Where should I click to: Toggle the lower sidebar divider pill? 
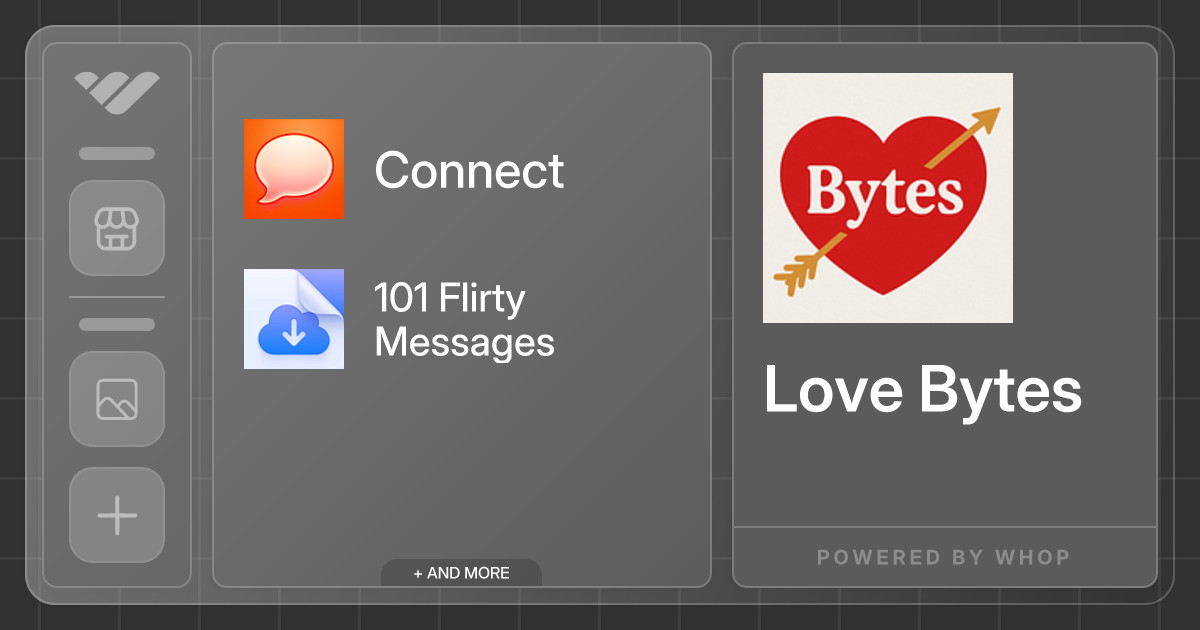click(116, 323)
